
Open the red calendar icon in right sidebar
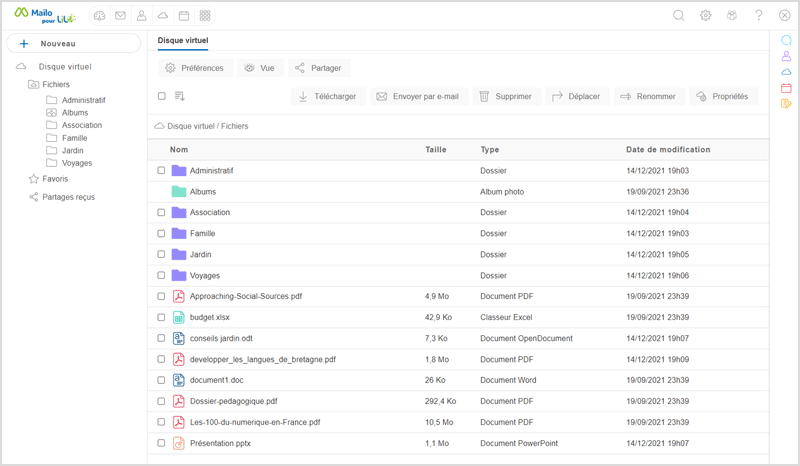pos(786,88)
